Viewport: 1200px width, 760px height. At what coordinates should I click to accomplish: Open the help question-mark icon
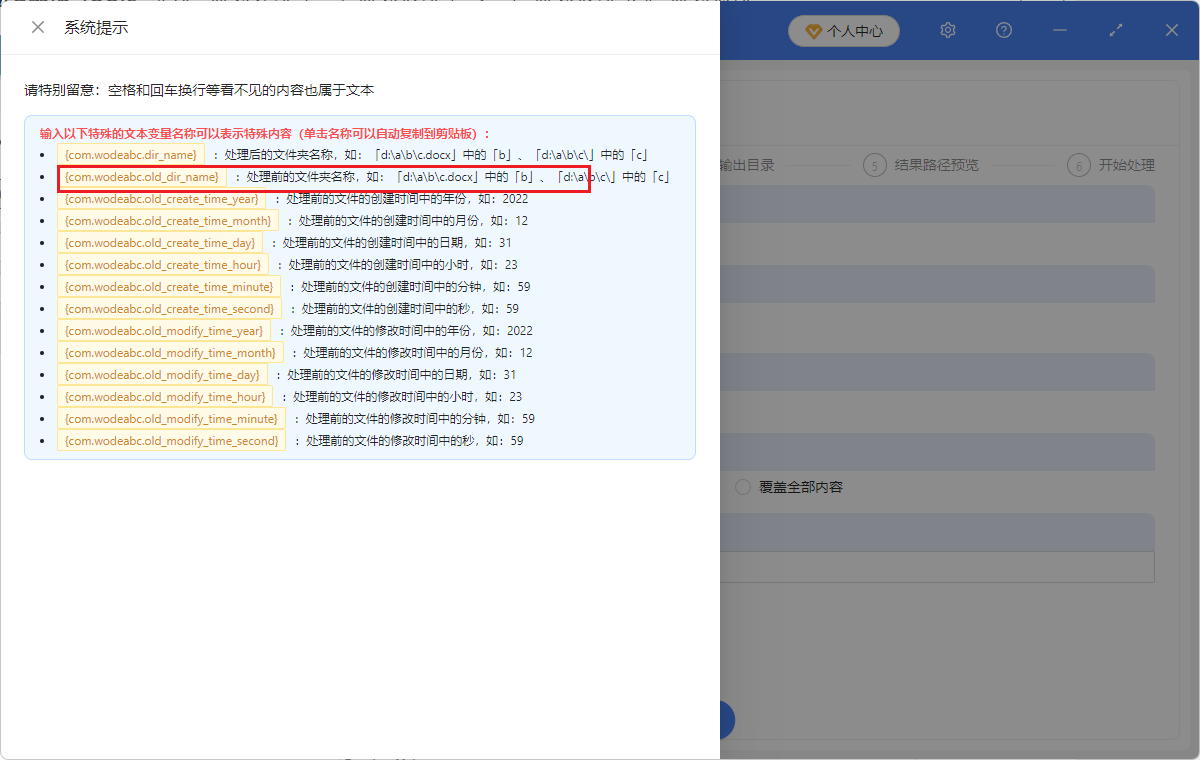(x=1003, y=30)
